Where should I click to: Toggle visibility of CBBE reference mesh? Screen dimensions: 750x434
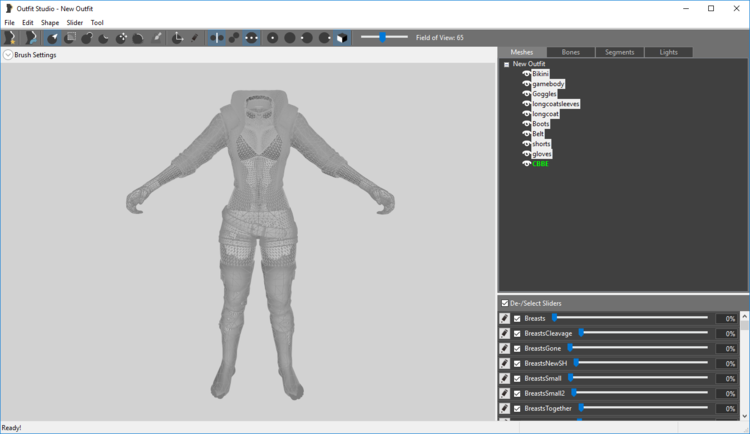(x=526, y=164)
